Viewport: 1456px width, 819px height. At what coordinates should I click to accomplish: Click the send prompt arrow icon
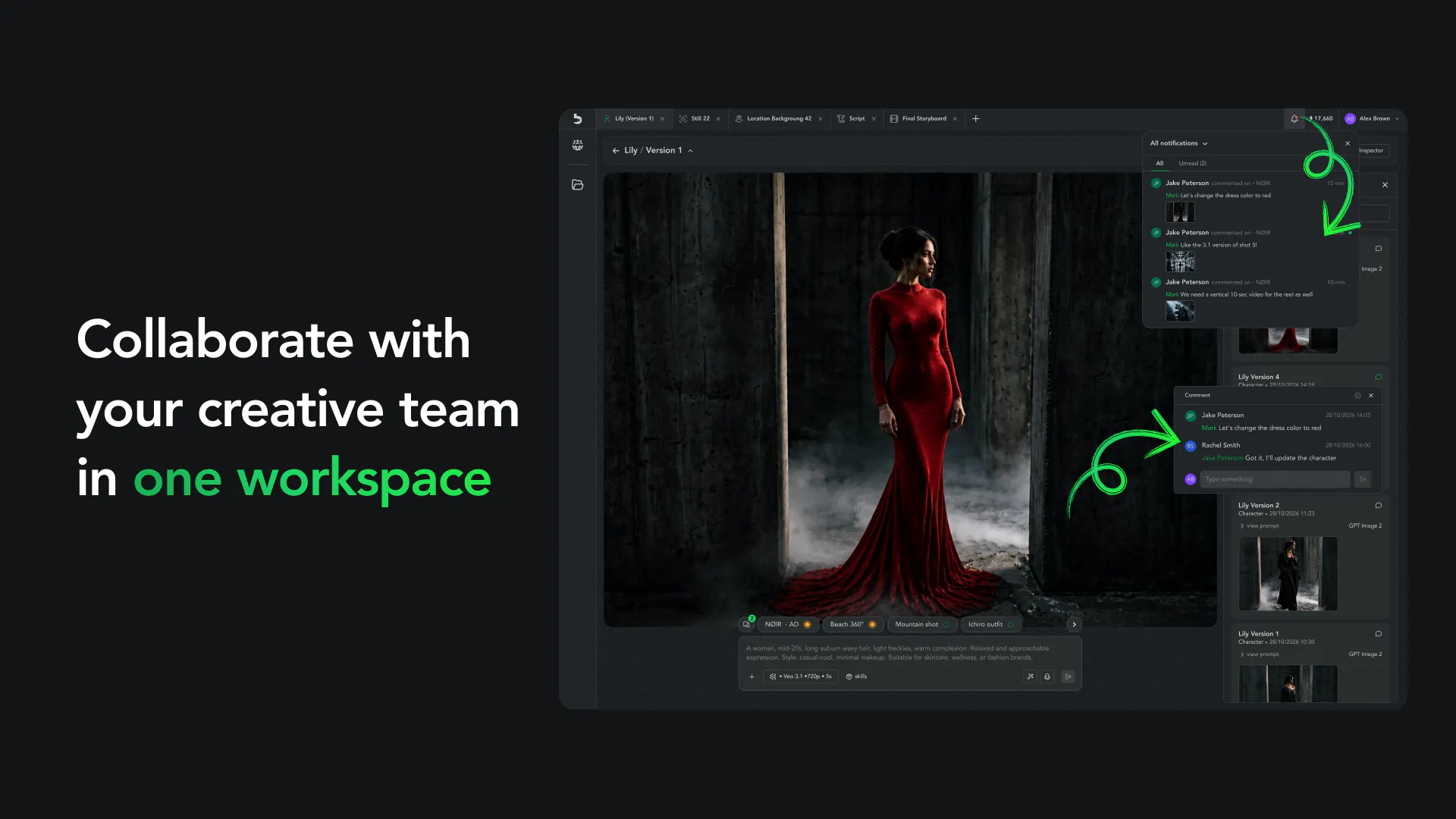[1068, 676]
